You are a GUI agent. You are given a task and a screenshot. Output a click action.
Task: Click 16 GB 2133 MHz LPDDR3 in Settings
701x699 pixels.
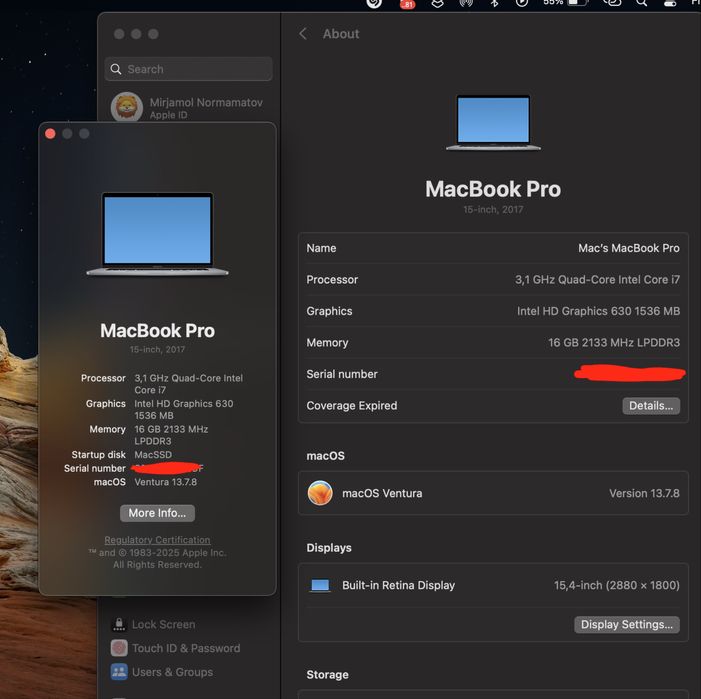tap(614, 342)
